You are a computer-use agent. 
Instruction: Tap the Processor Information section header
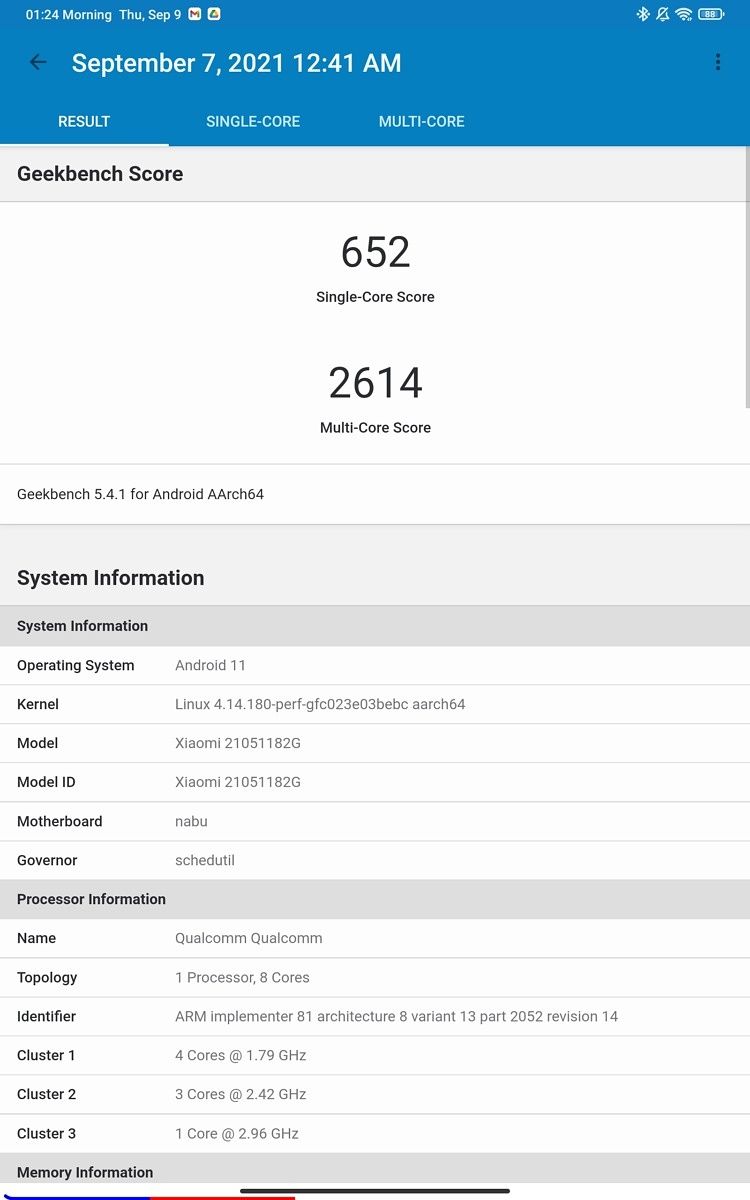[375, 899]
